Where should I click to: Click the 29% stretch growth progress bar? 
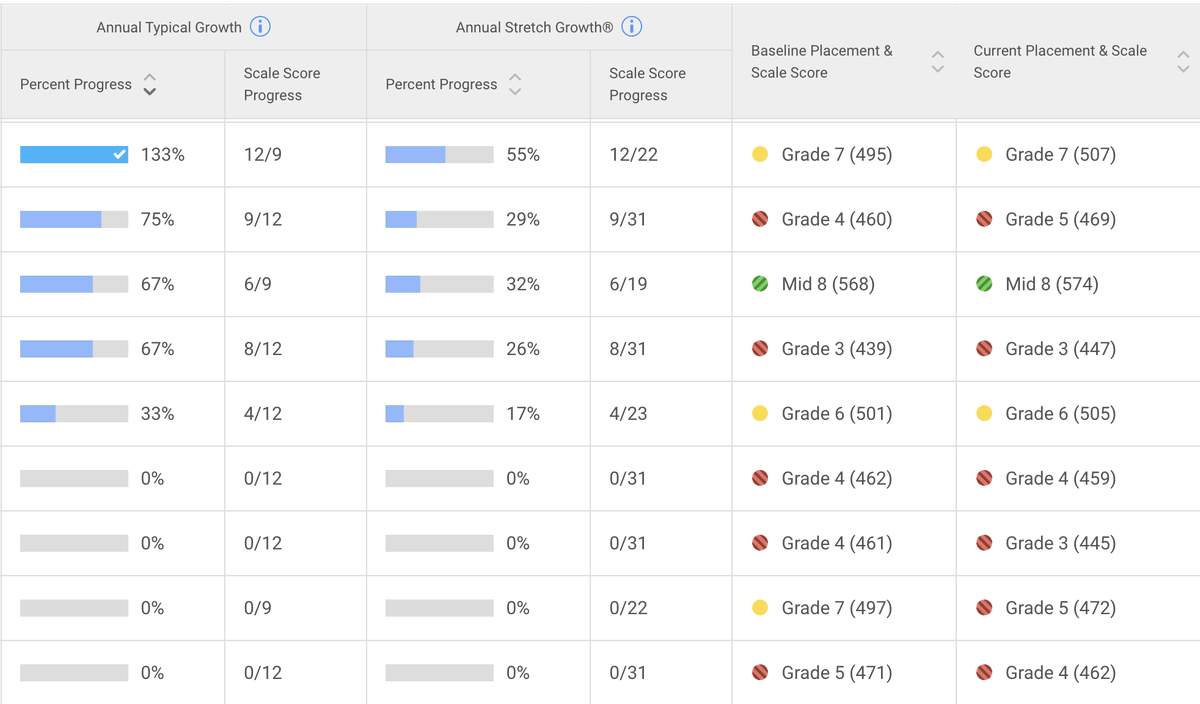[439, 219]
